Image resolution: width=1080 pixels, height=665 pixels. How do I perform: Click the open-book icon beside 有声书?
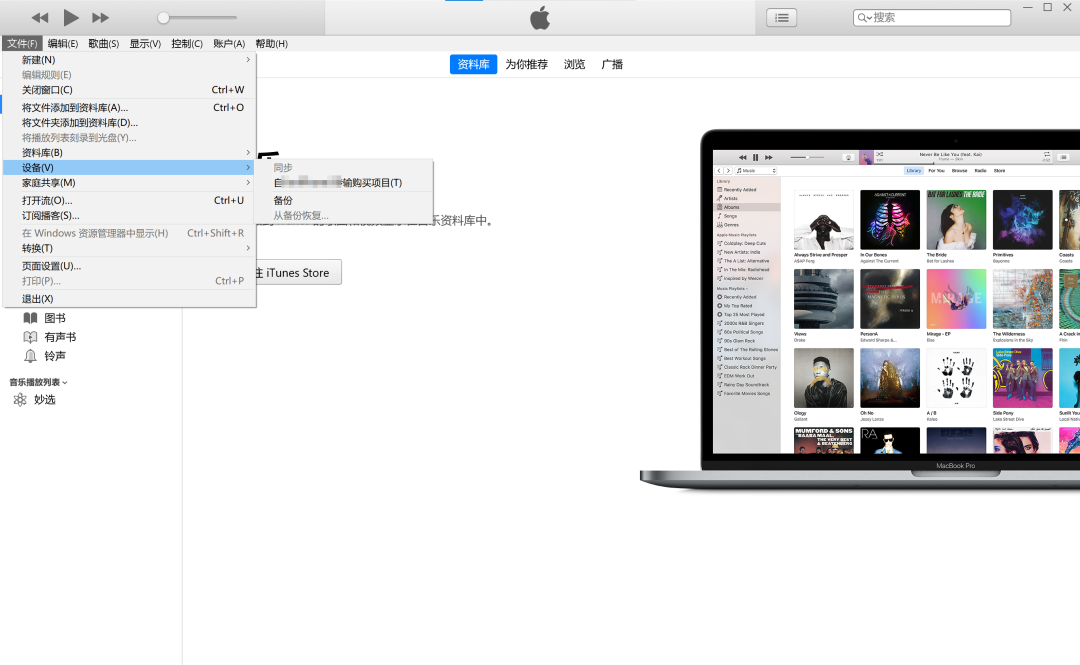30,337
